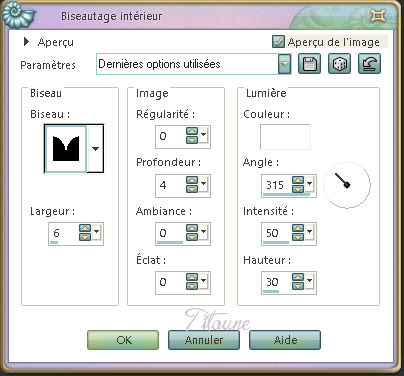
Task: Click into the Éclat value field
Action: tap(171, 282)
